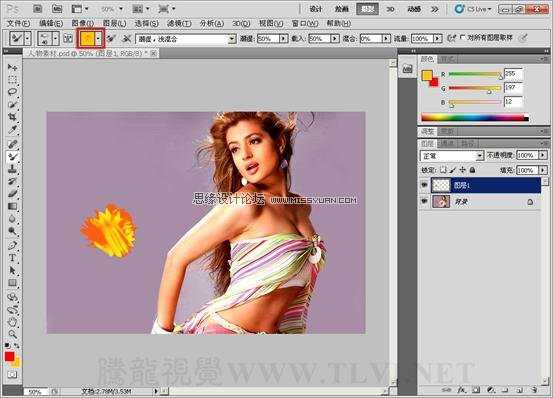Open the 填充 slider arrow in Layers panel
The image size is (553, 398).
pos(543,170)
